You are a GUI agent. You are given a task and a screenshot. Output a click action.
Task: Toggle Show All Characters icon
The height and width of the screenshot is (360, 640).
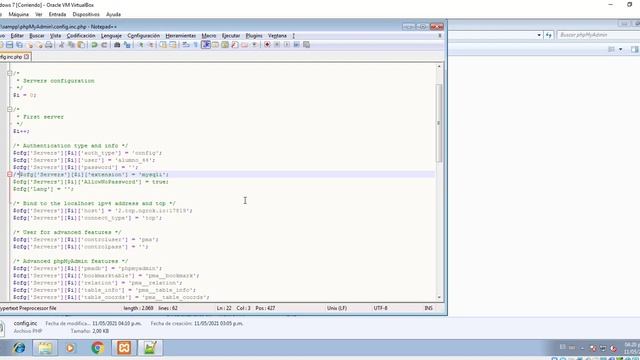(x=196, y=44)
